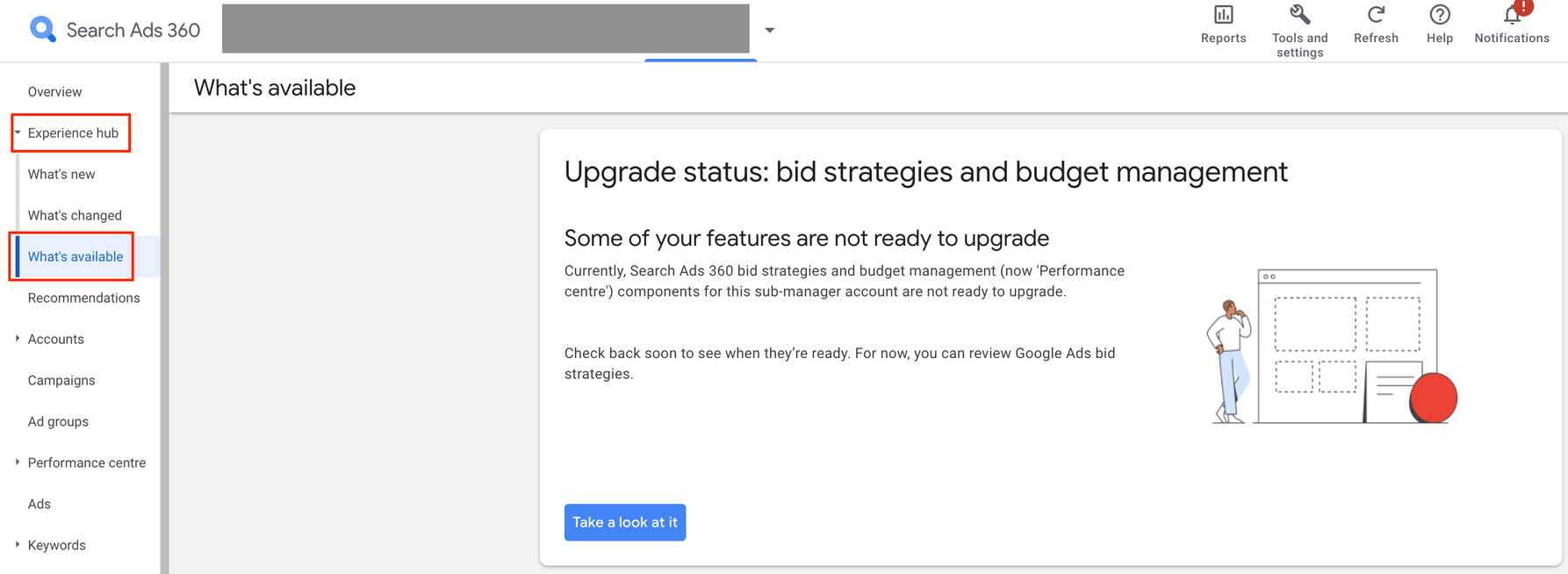Click the sidebar vertical scrollbar
The image size is (1568, 574).
point(165,318)
